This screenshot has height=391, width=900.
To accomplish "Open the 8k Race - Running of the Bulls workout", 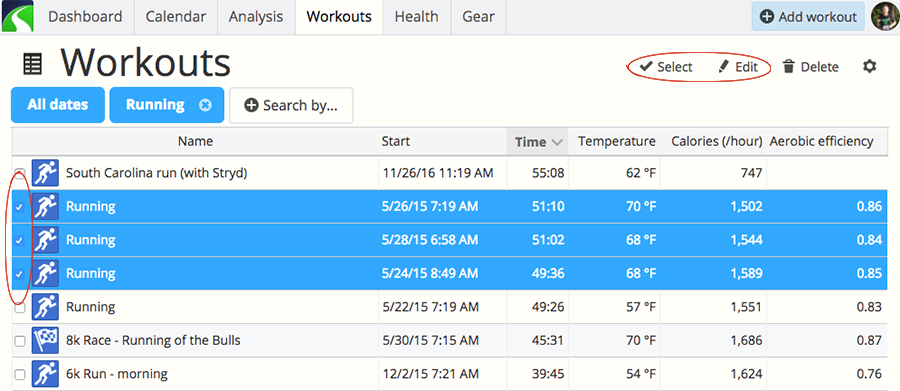I will 153,340.
